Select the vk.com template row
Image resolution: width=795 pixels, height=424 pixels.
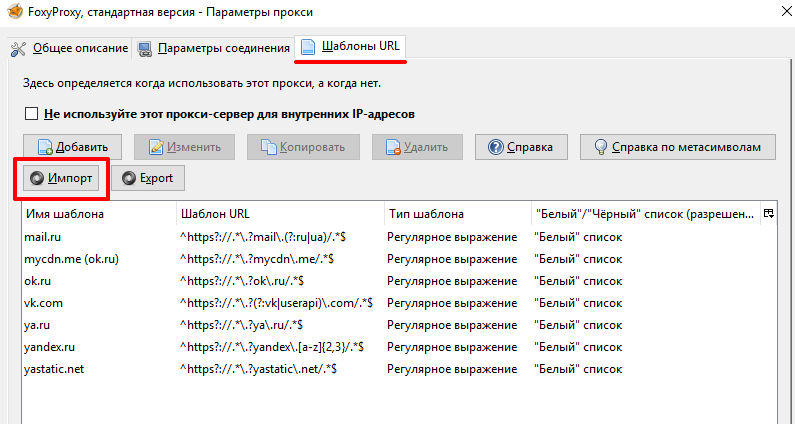[399, 303]
